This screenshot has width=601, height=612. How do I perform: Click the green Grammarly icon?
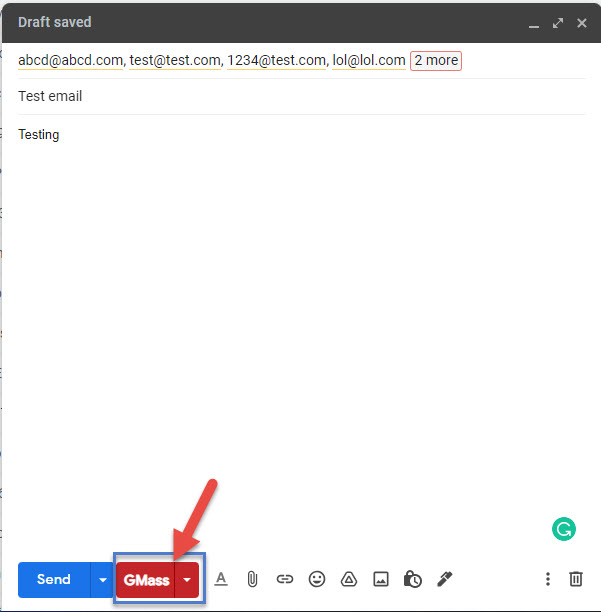click(x=564, y=529)
